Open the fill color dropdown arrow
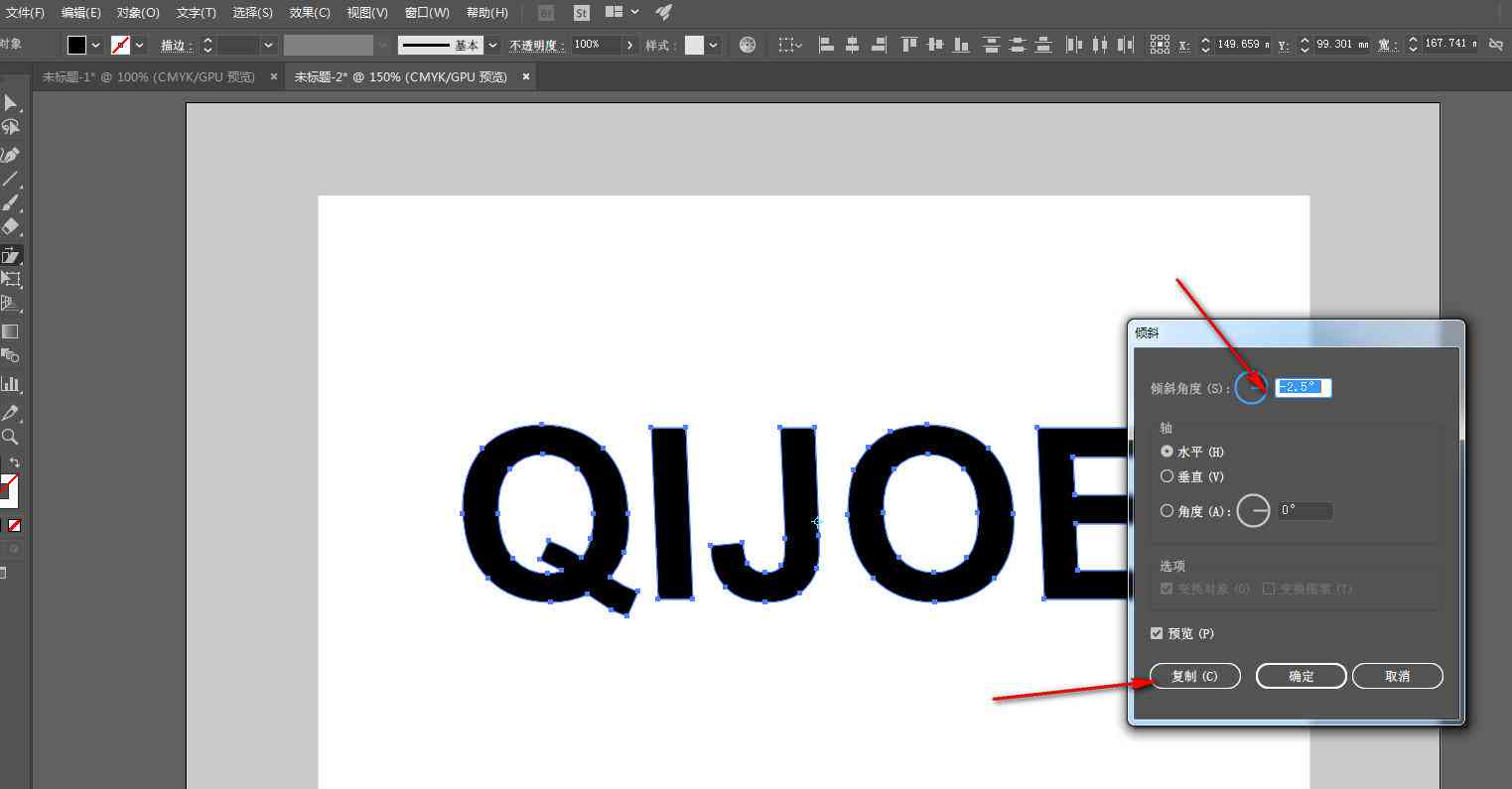Image resolution: width=1512 pixels, height=789 pixels. click(x=96, y=46)
